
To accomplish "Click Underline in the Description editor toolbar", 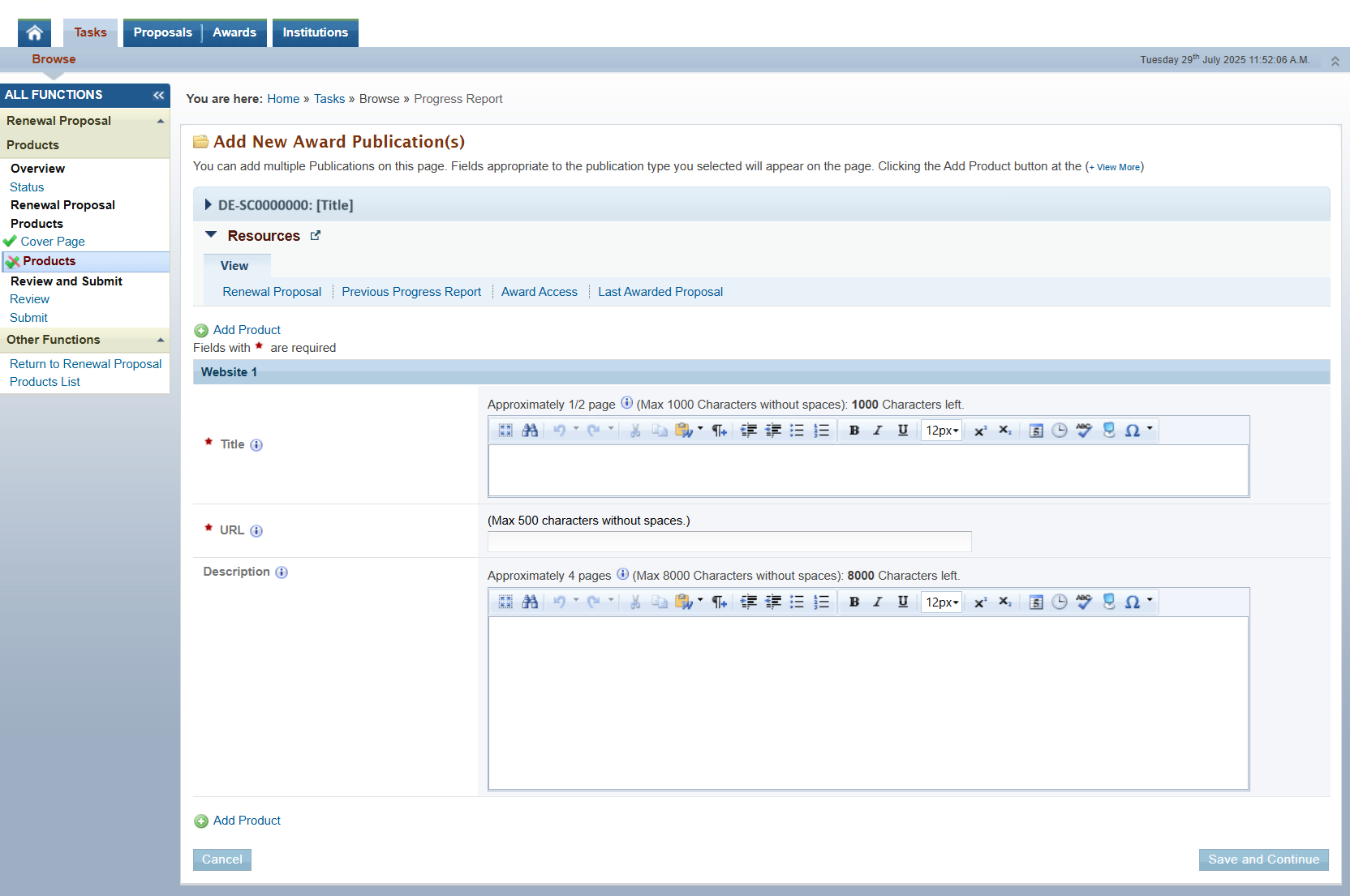I will pos(902,602).
